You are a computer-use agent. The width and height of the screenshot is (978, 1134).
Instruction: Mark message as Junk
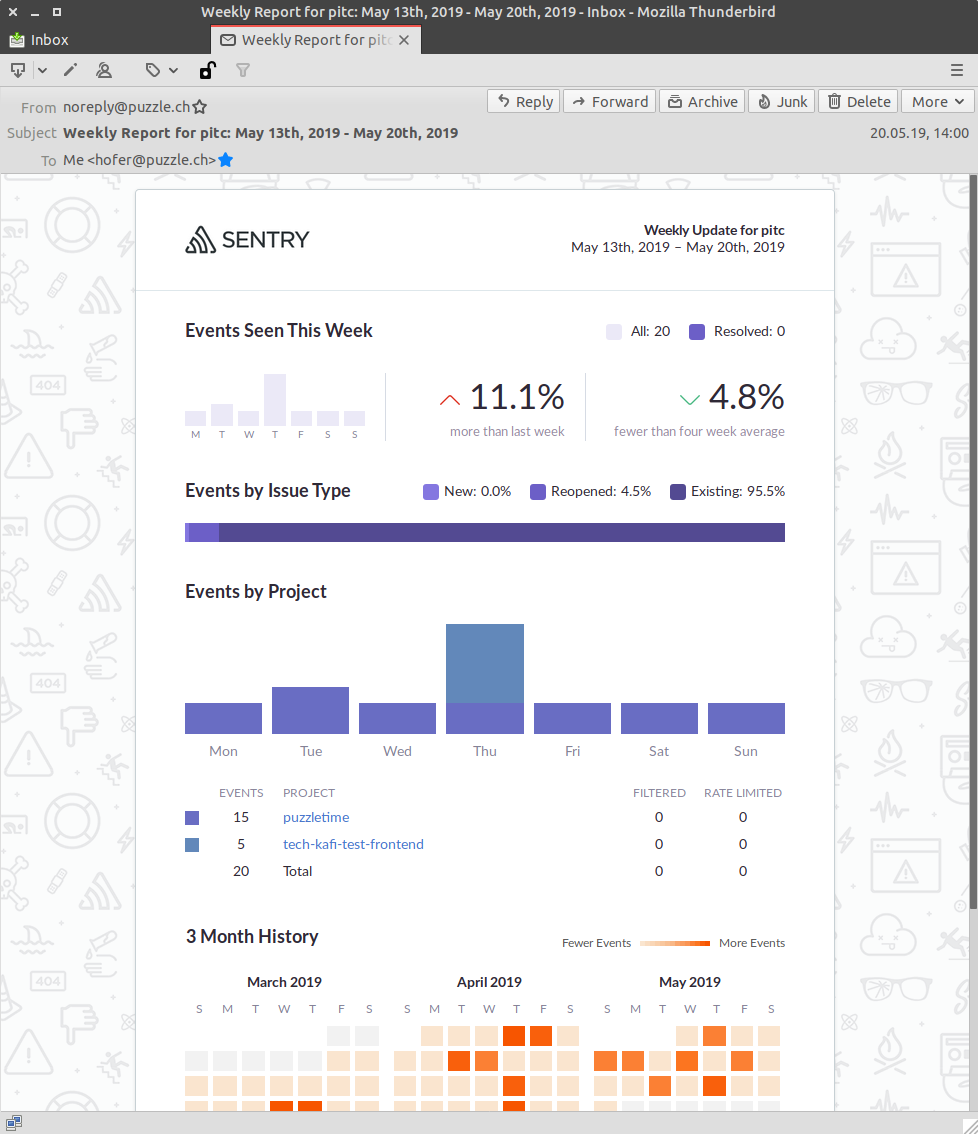tap(782, 101)
